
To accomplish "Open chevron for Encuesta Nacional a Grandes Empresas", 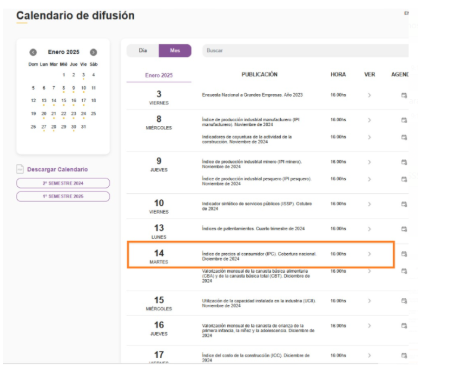I will (x=369, y=95).
